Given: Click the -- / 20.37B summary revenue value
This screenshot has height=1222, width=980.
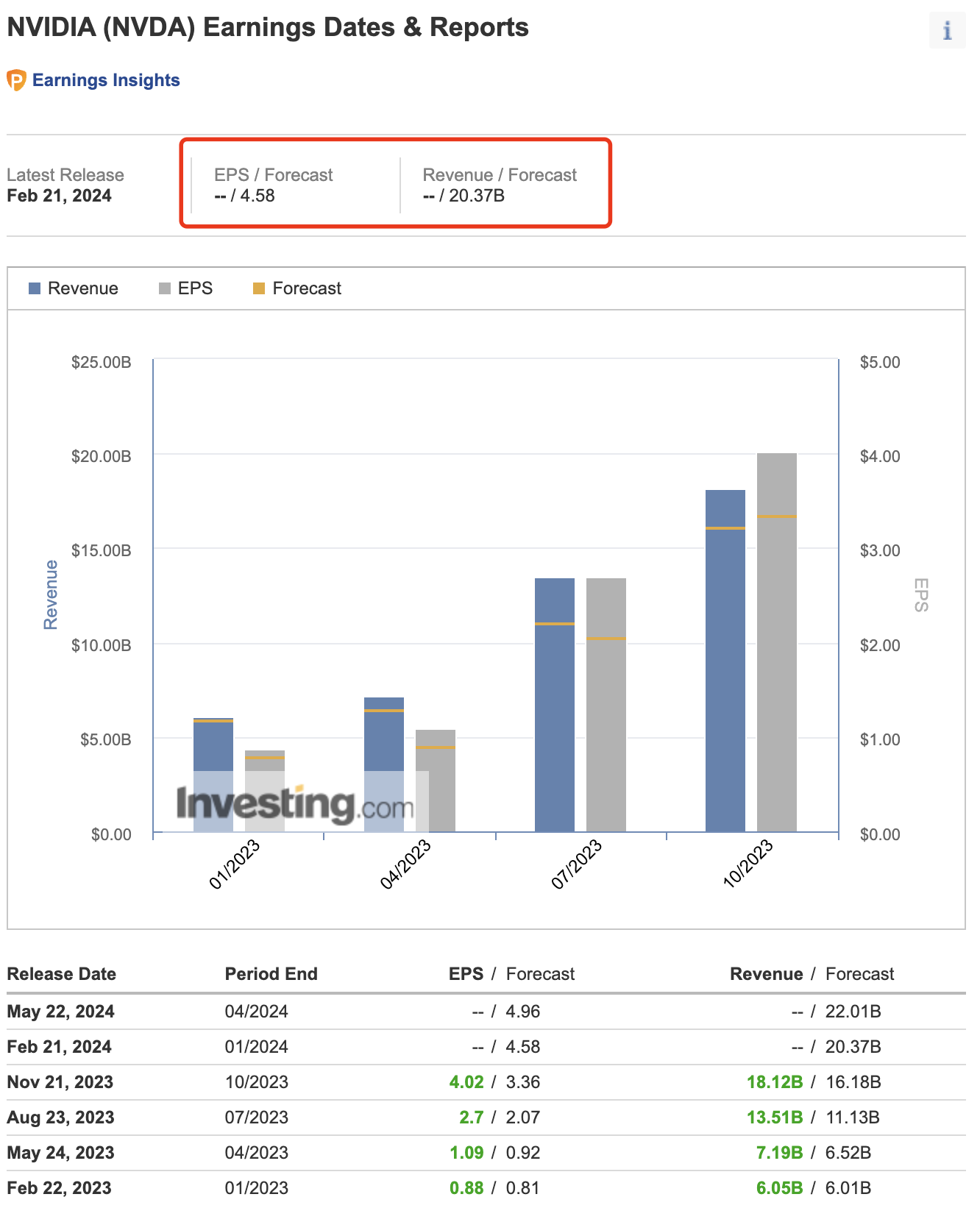Looking at the screenshot, I should click(x=464, y=196).
